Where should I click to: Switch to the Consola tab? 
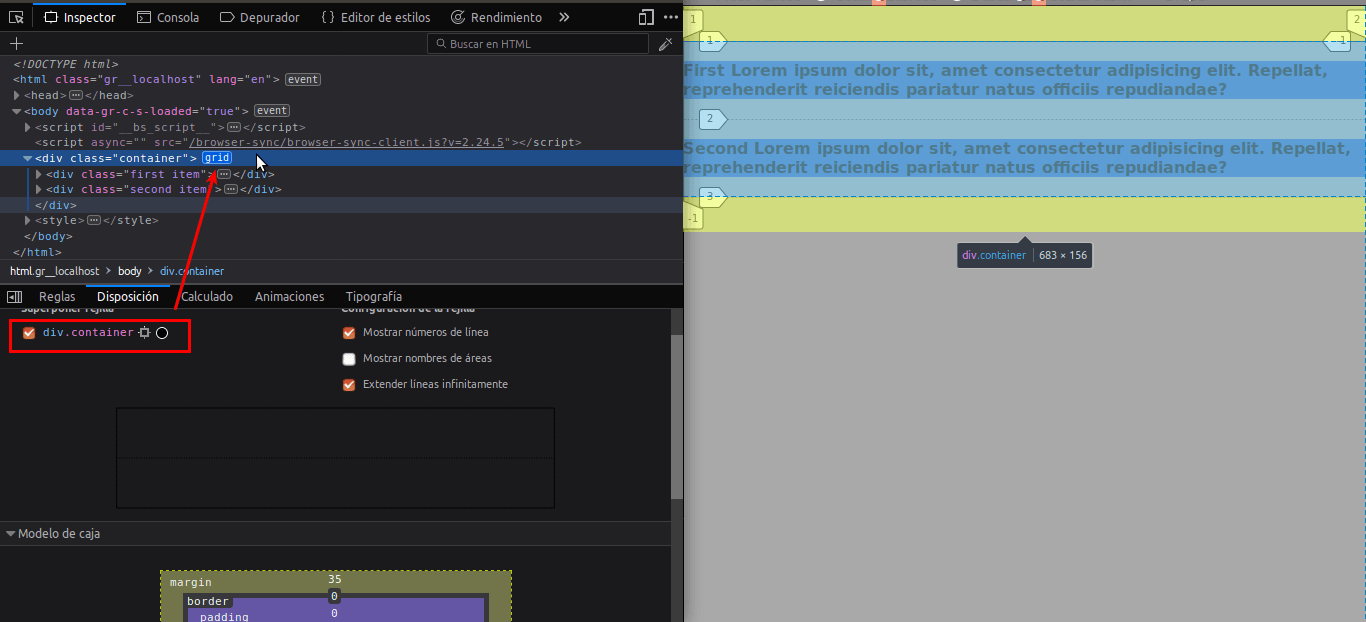pyautogui.click(x=167, y=17)
